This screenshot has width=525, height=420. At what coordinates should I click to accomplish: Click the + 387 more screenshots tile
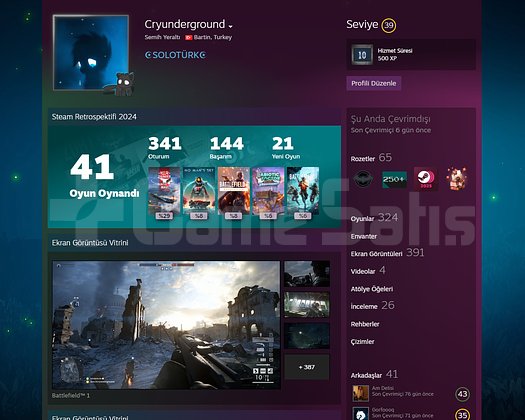tap(307, 367)
